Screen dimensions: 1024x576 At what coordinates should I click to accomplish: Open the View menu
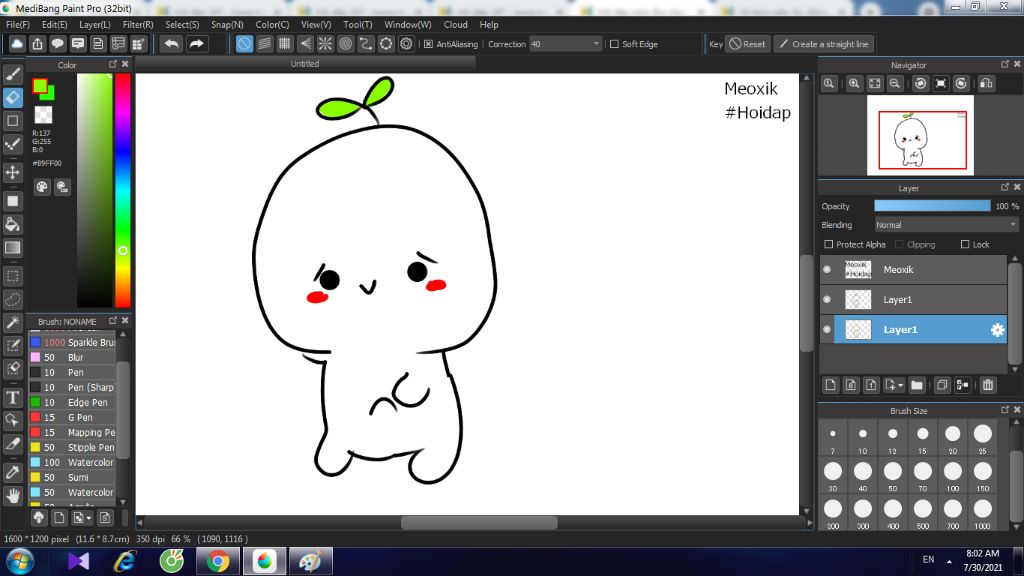coord(316,25)
